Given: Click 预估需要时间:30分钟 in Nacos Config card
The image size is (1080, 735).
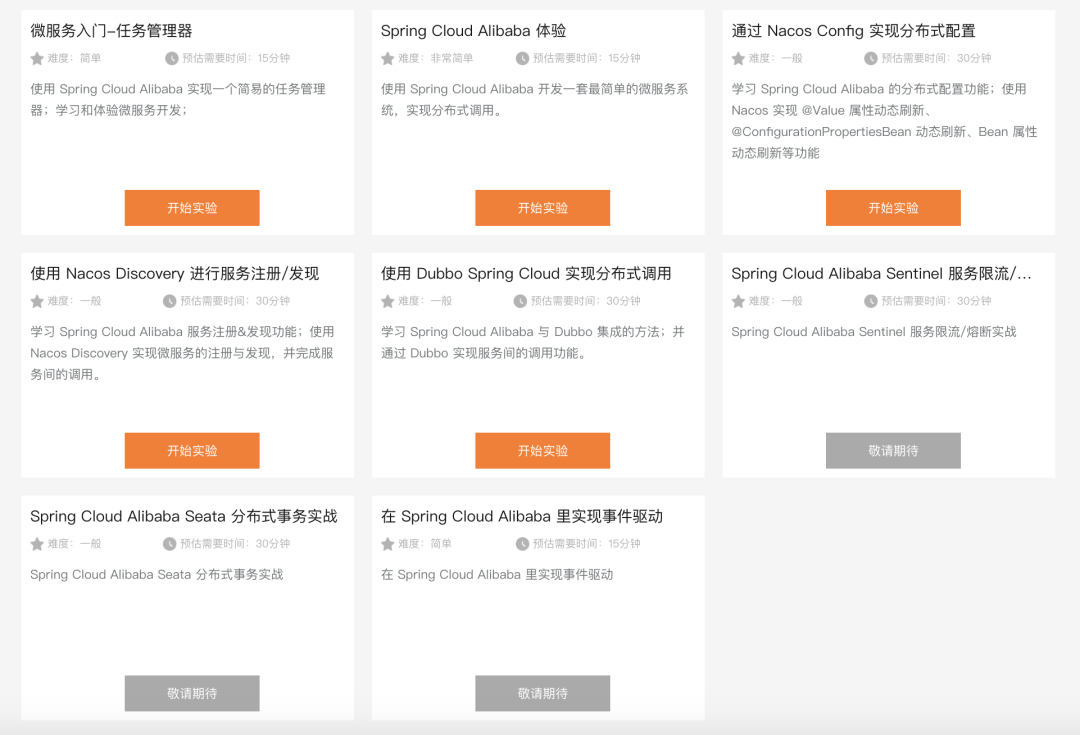Looking at the screenshot, I should pyautogui.click(x=936, y=59).
